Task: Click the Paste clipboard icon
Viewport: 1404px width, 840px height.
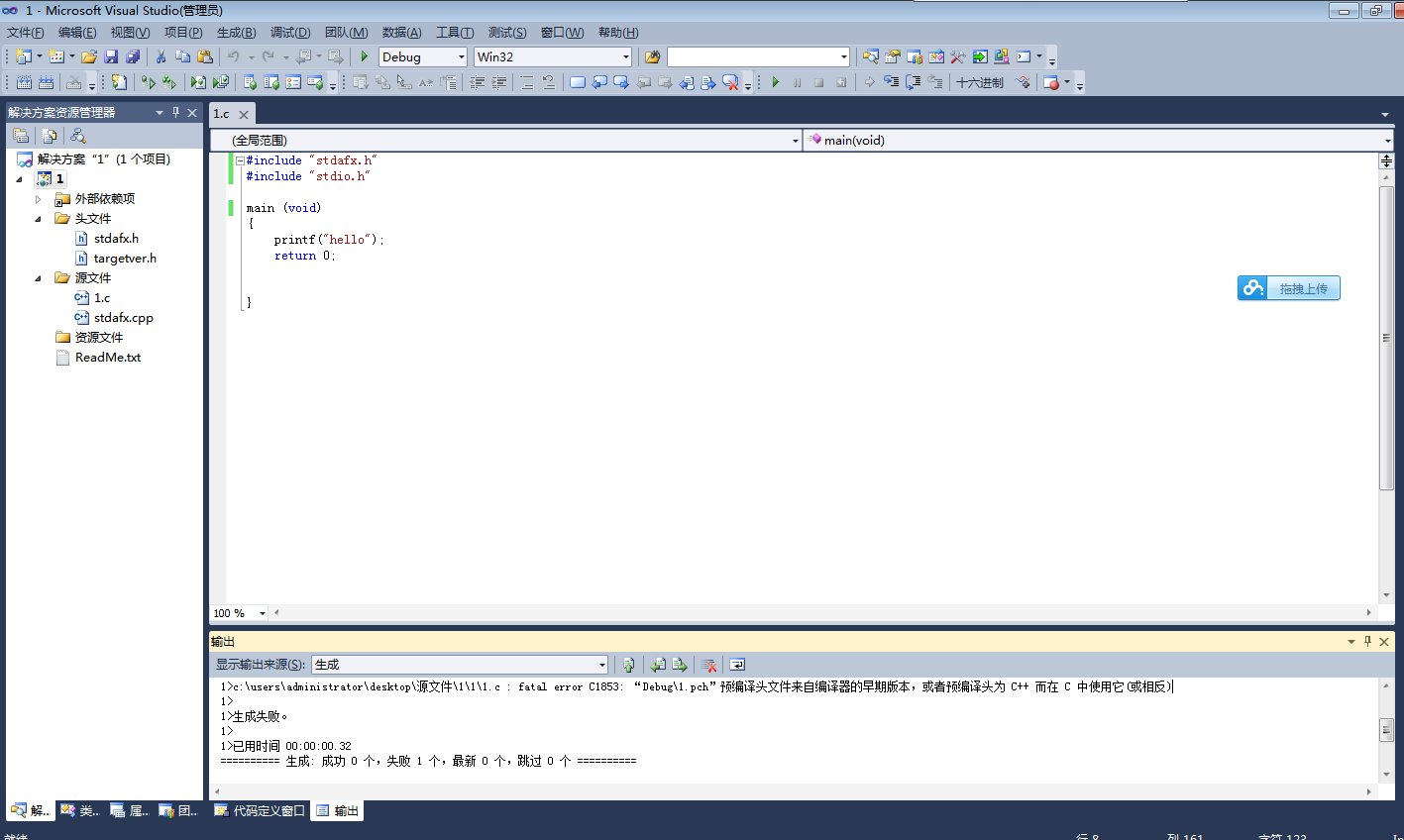Action: 205,56
